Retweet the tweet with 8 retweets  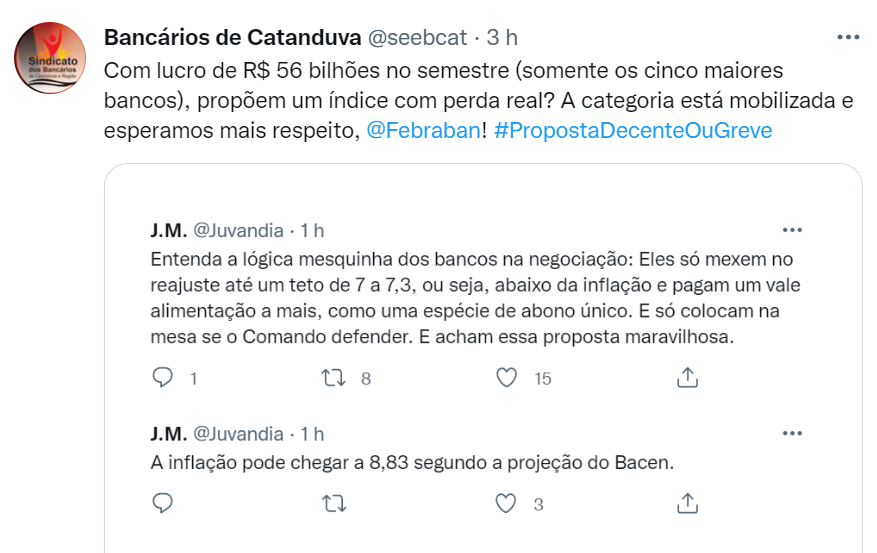click(334, 378)
